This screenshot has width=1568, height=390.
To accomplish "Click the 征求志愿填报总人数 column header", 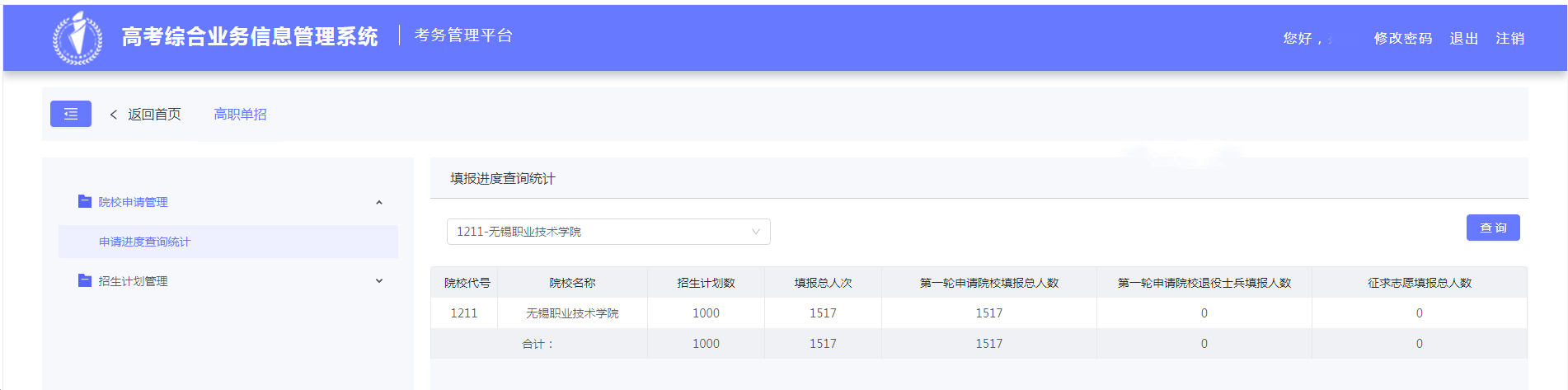I will point(1419,283).
